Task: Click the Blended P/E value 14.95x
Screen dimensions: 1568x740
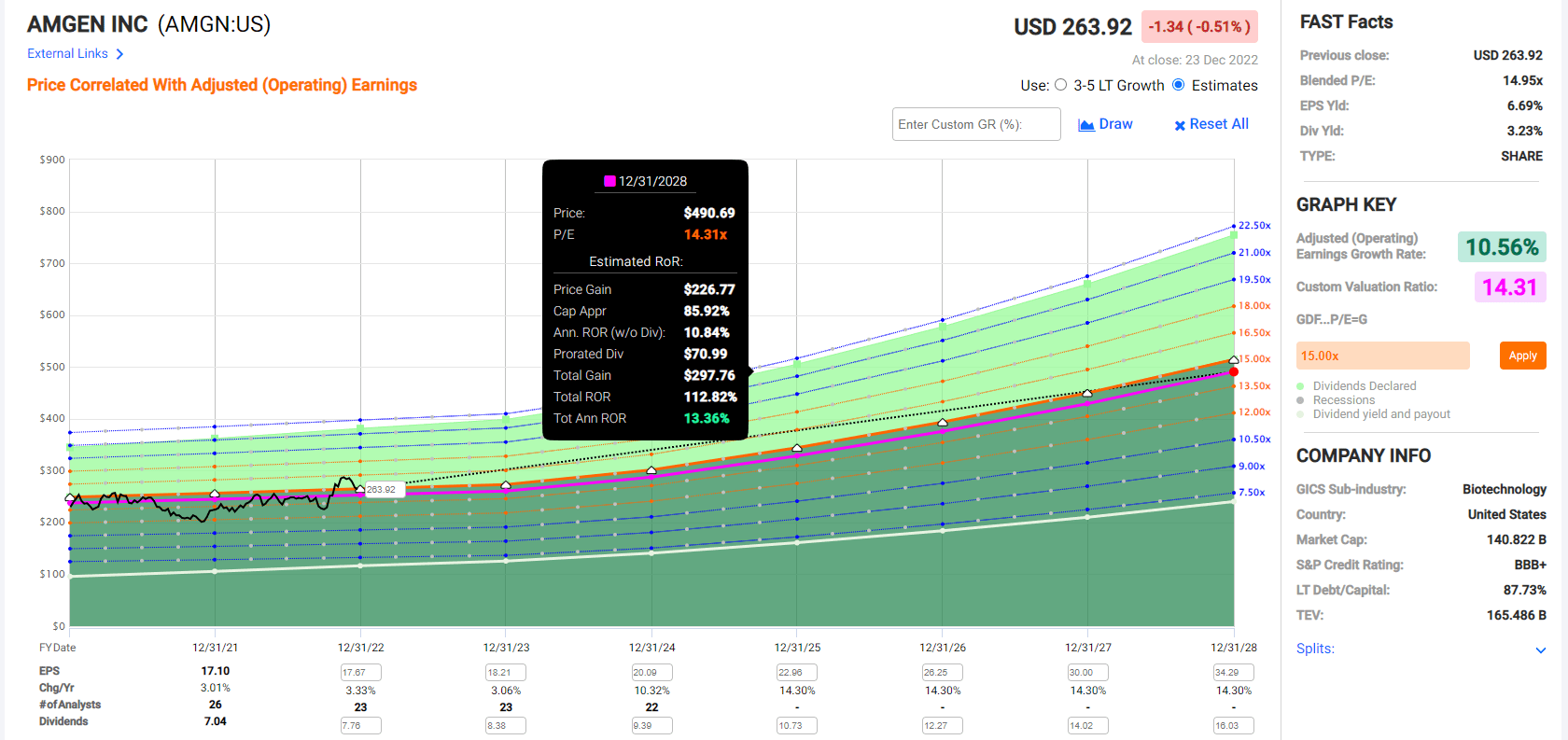Action: coord(1522,80)
